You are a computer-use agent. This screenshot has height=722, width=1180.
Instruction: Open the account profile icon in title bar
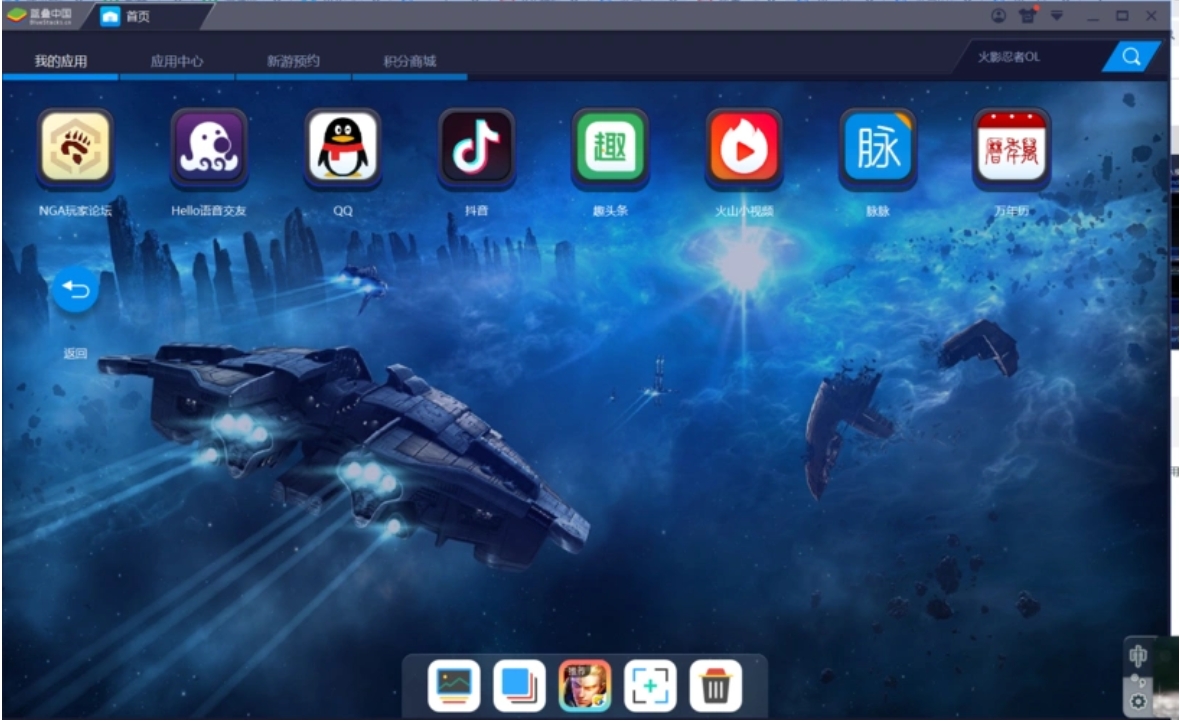point(997,16)
